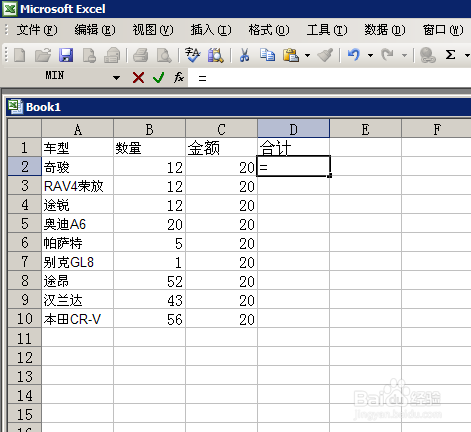Click cell with 车型 header
Image resolution: width=471 pixels, height=432 pixels.
(77, 147)
